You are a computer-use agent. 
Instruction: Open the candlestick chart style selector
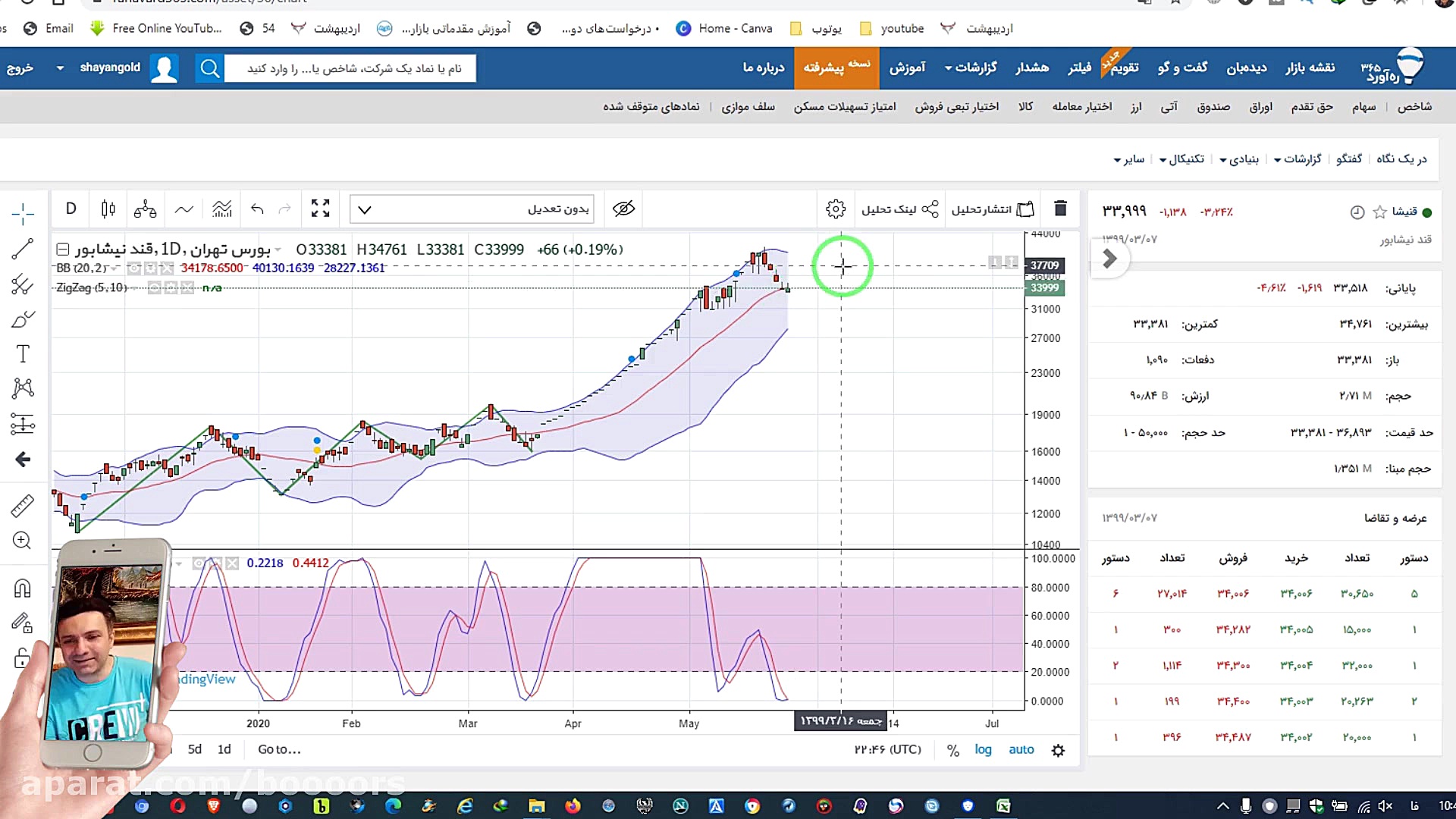[x=108, y=209]
